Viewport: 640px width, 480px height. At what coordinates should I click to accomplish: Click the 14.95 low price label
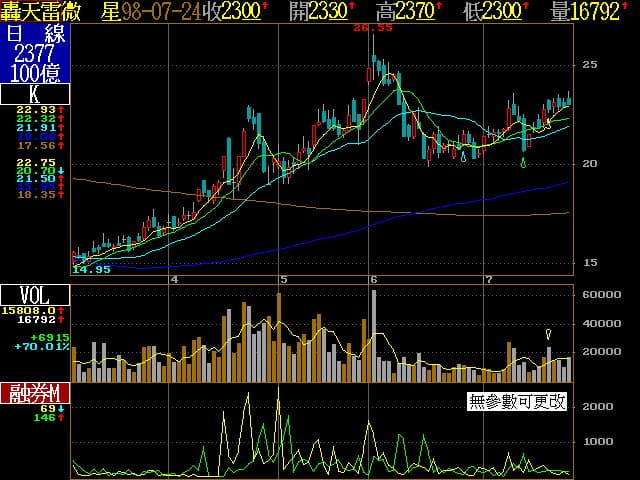tap(91, 270)
